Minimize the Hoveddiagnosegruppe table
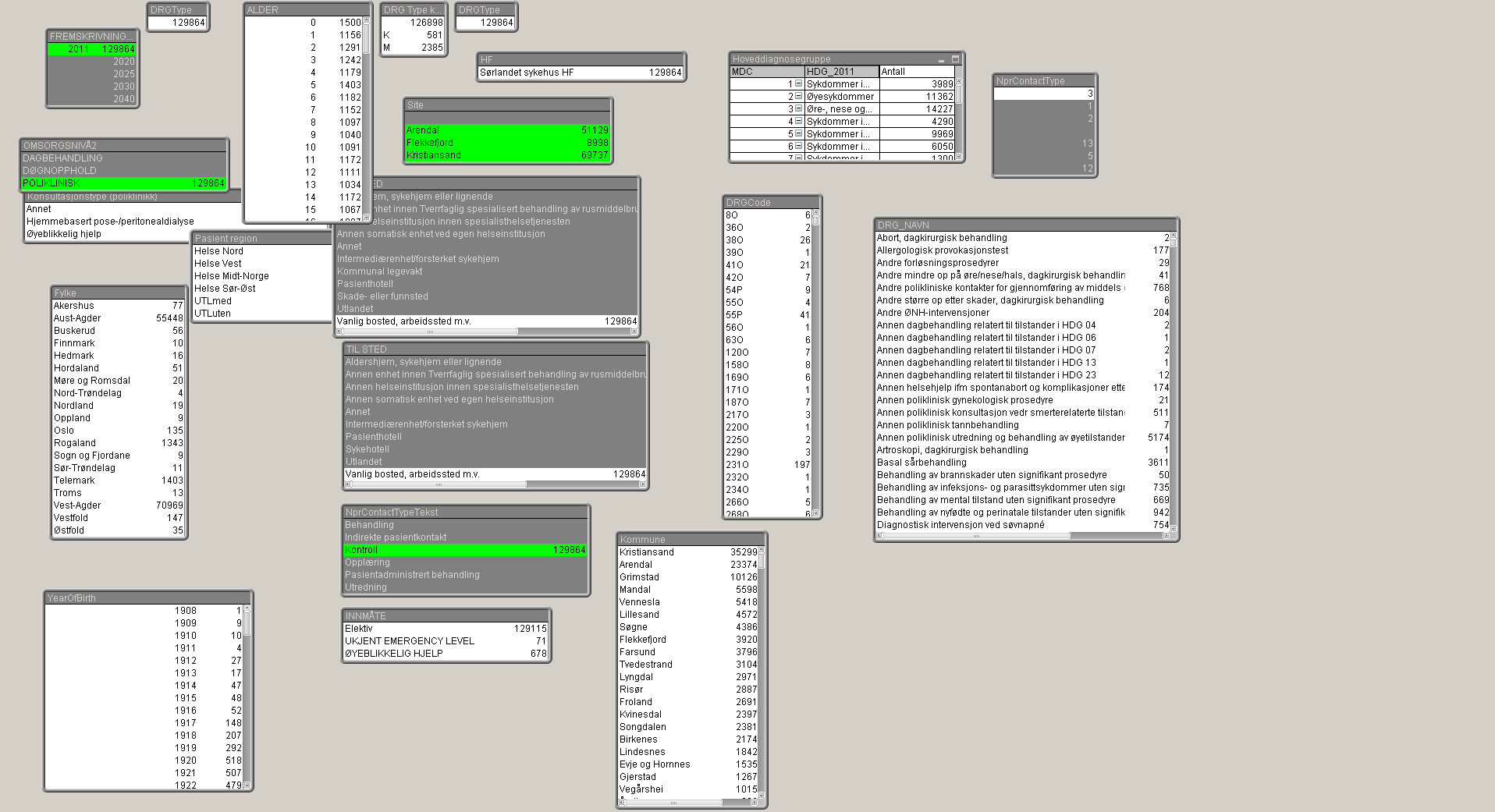1495x812 pixels. [943, 59]
